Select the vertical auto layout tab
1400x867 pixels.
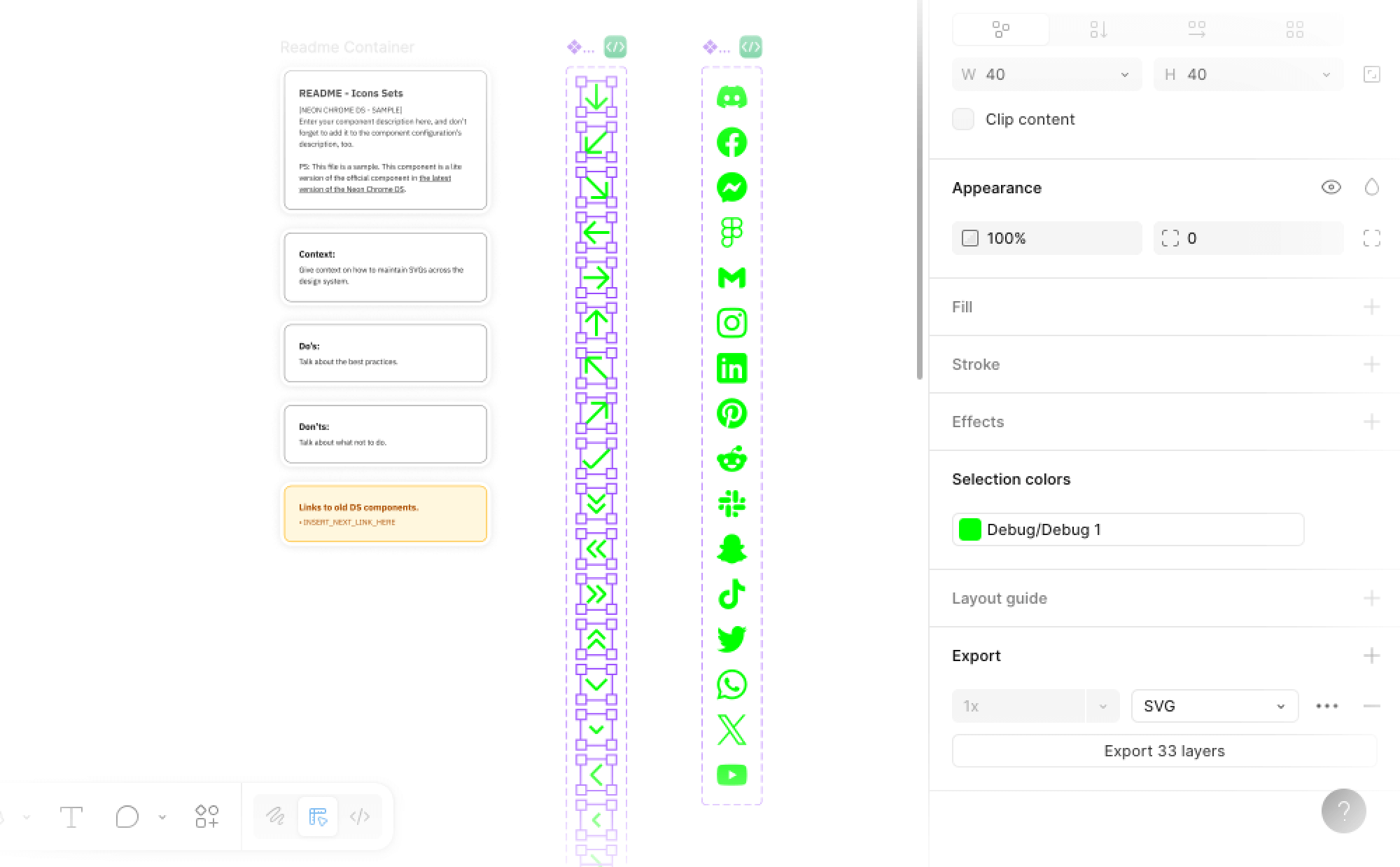tap(1098, 29)
